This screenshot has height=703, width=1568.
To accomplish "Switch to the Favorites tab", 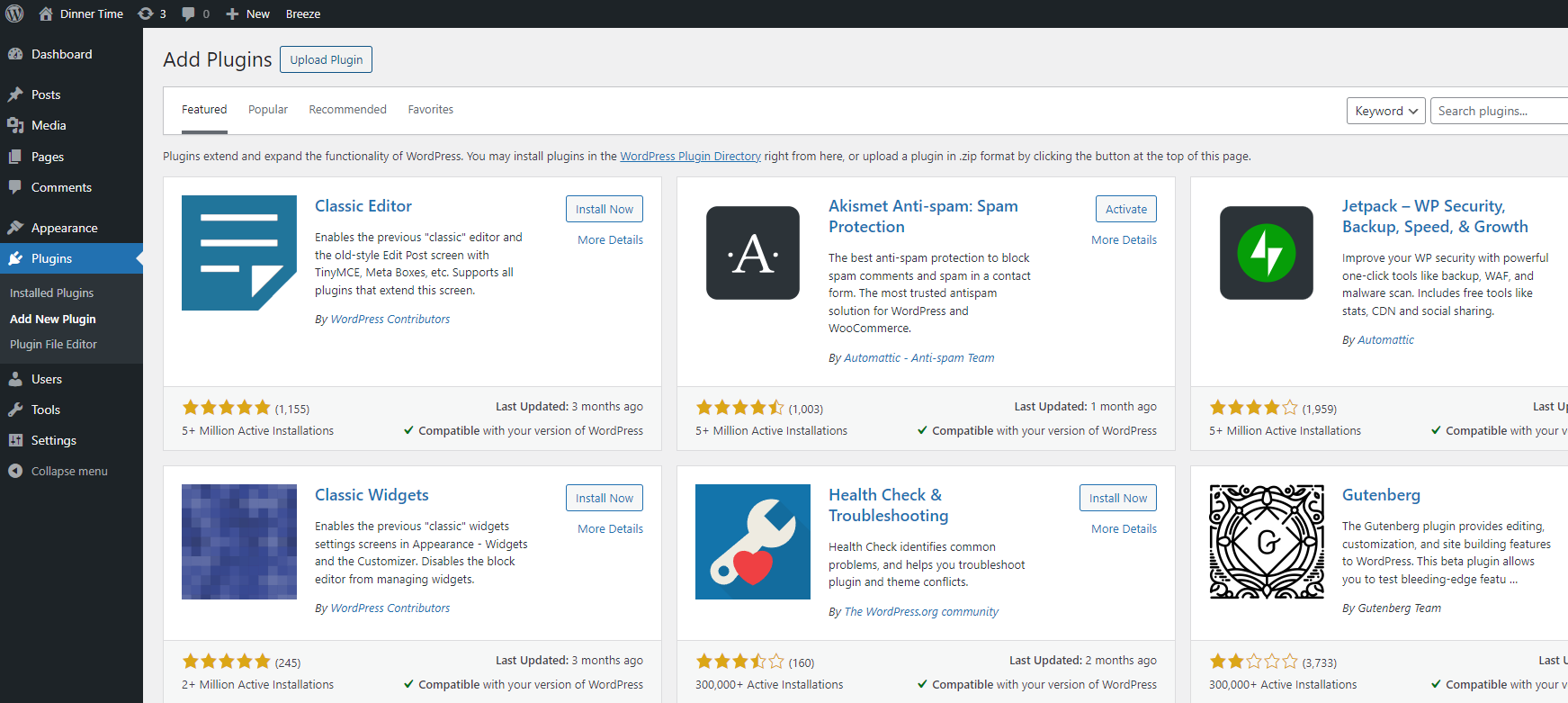I will pyautogui.click(x=431, y=110).
